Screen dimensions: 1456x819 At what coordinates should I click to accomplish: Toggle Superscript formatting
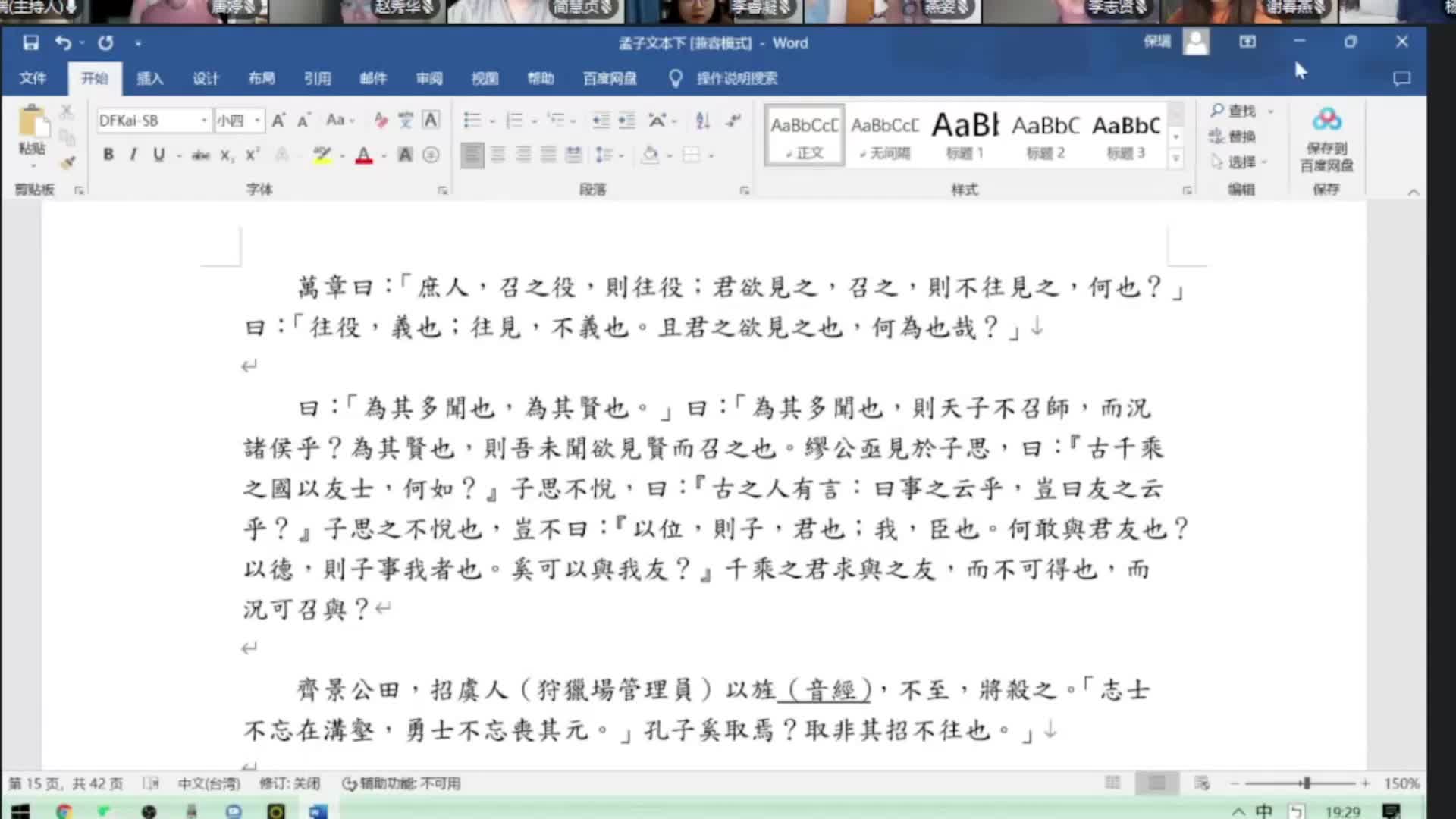pyautogui.click(x=252, y=155)
